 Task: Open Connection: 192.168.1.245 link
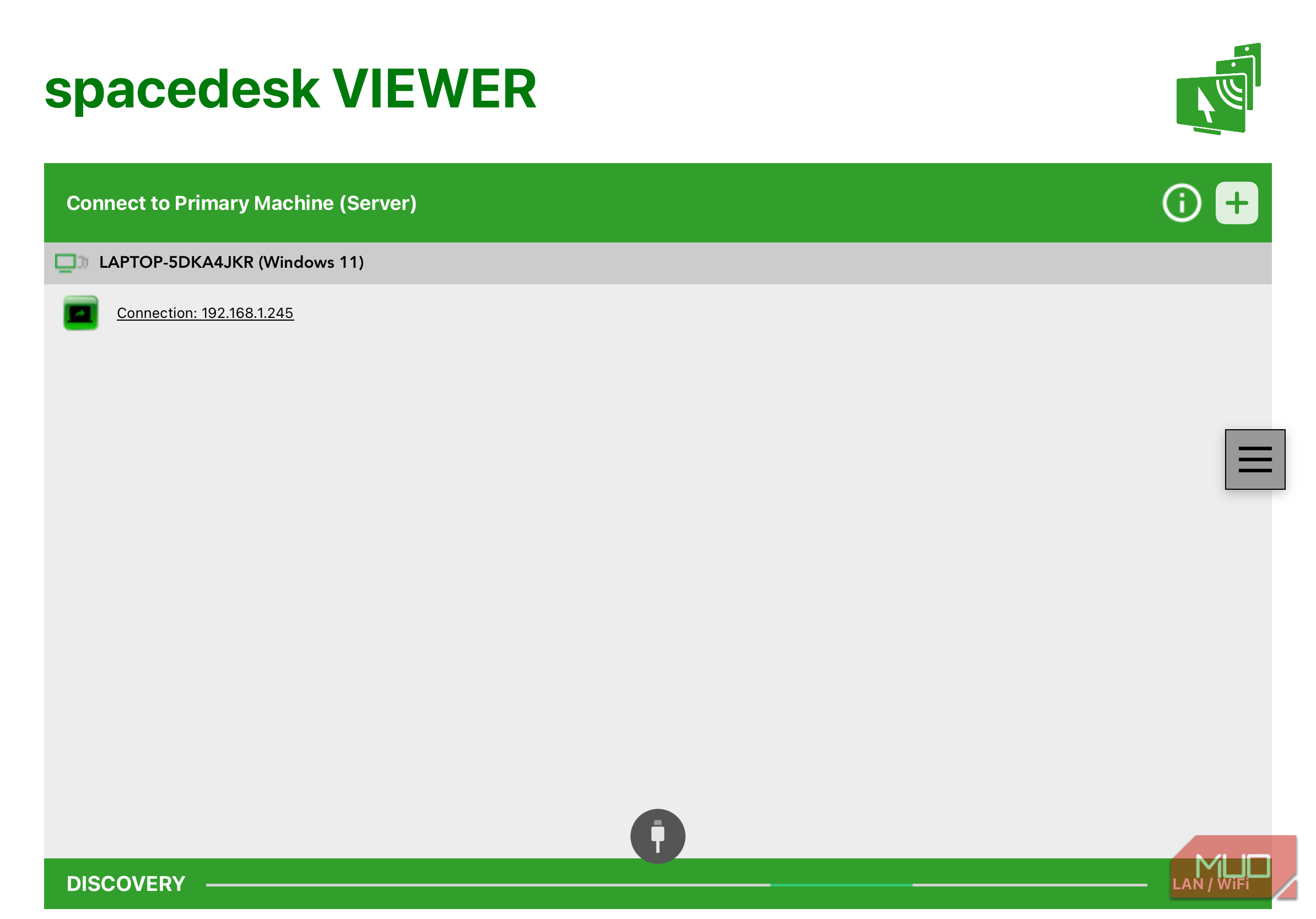click(205, 313)
